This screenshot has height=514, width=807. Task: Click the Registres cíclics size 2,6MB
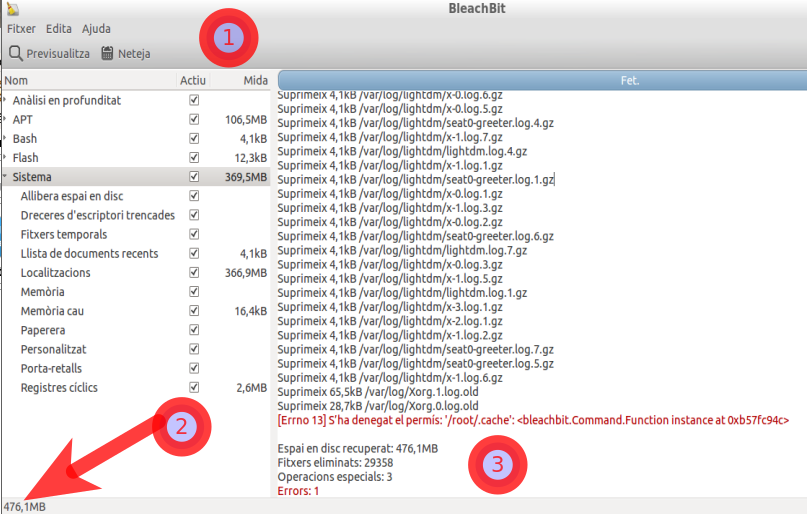252,387
